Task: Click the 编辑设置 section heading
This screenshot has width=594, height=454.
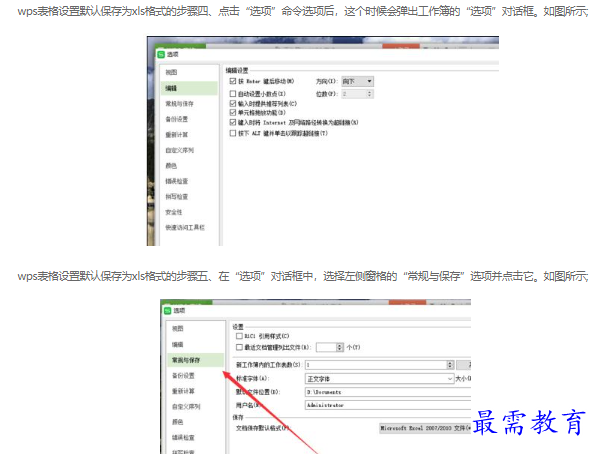Action: coord(237,70)
